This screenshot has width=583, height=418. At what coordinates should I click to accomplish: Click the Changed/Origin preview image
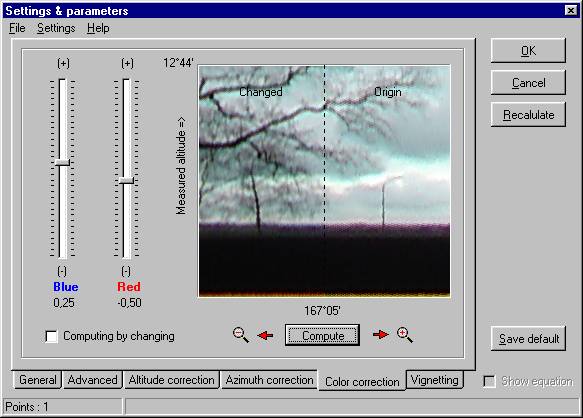pyautogui.click(x=324, y=181)
